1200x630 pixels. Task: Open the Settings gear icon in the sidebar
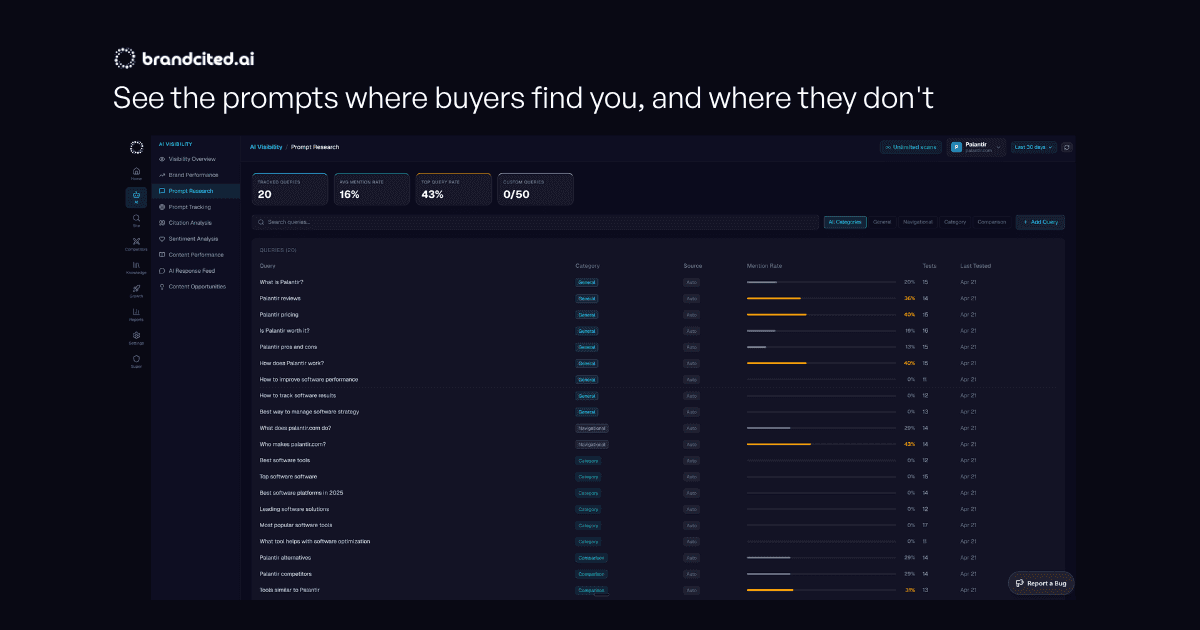click(x=136, y=338)
